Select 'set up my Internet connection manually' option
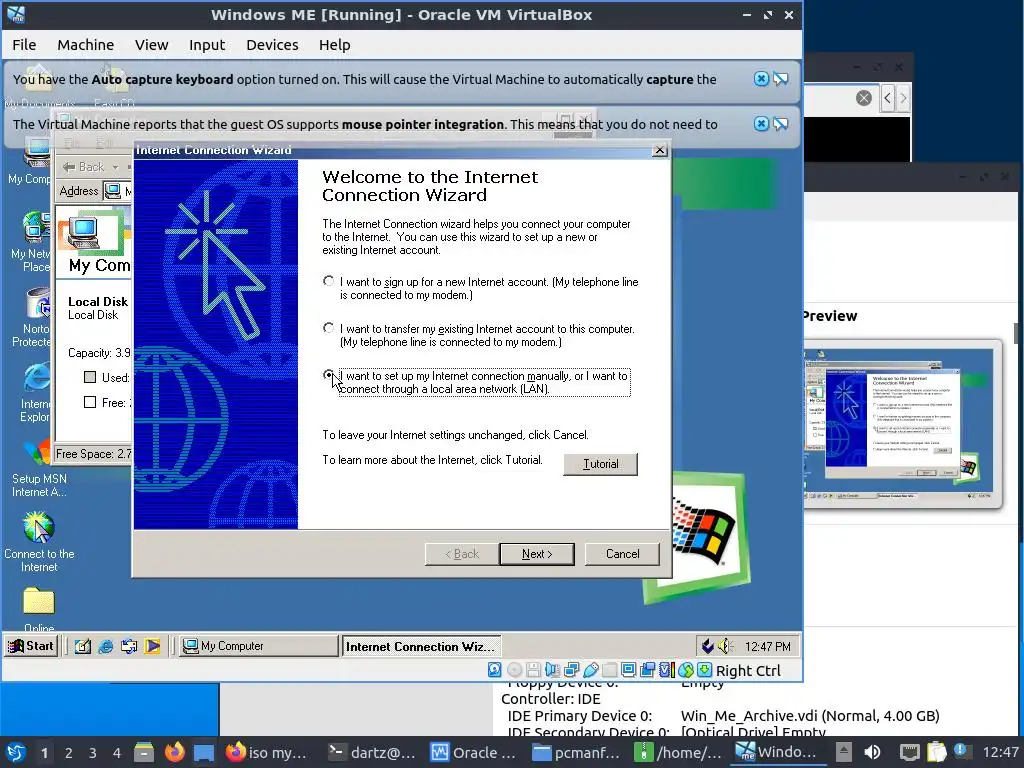Viewport: 1024px width, 768px height. click(328, 376)
